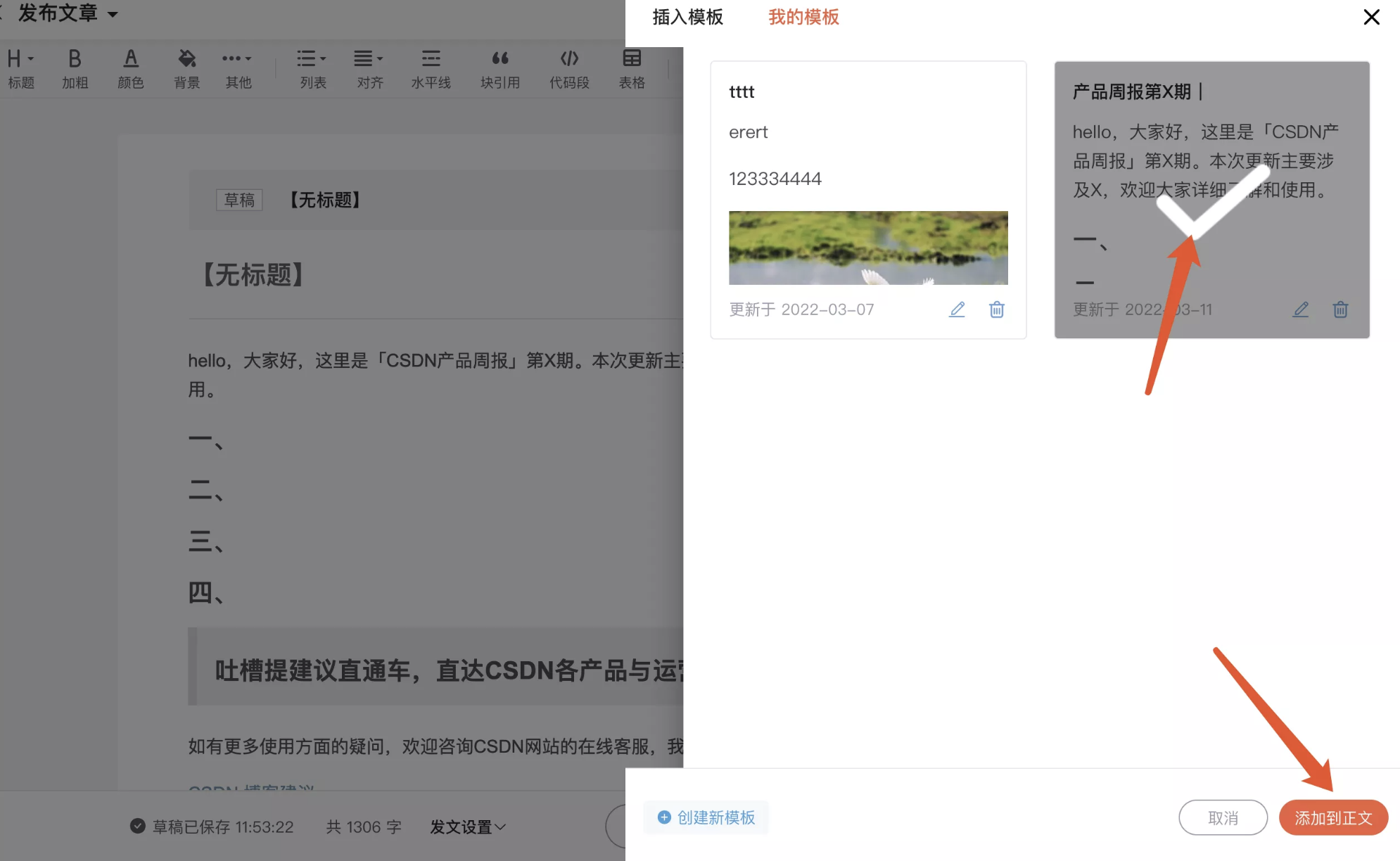Click erert text in tttt template
This screenshot has width=1400, height=861.
coord(748,132)
